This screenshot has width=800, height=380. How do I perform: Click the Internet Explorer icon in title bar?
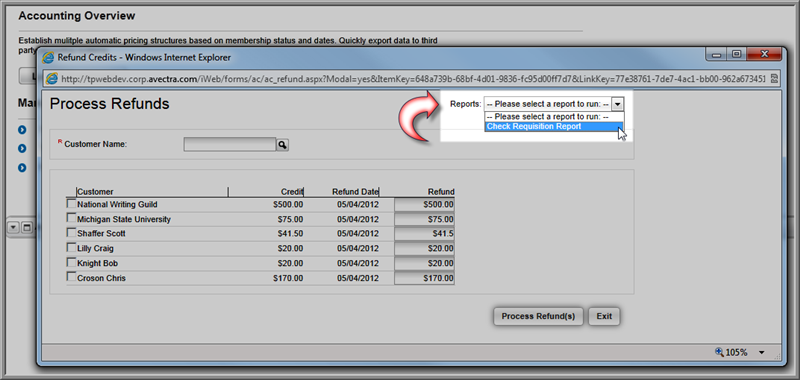pyautogui.click(x=48, y=58)
